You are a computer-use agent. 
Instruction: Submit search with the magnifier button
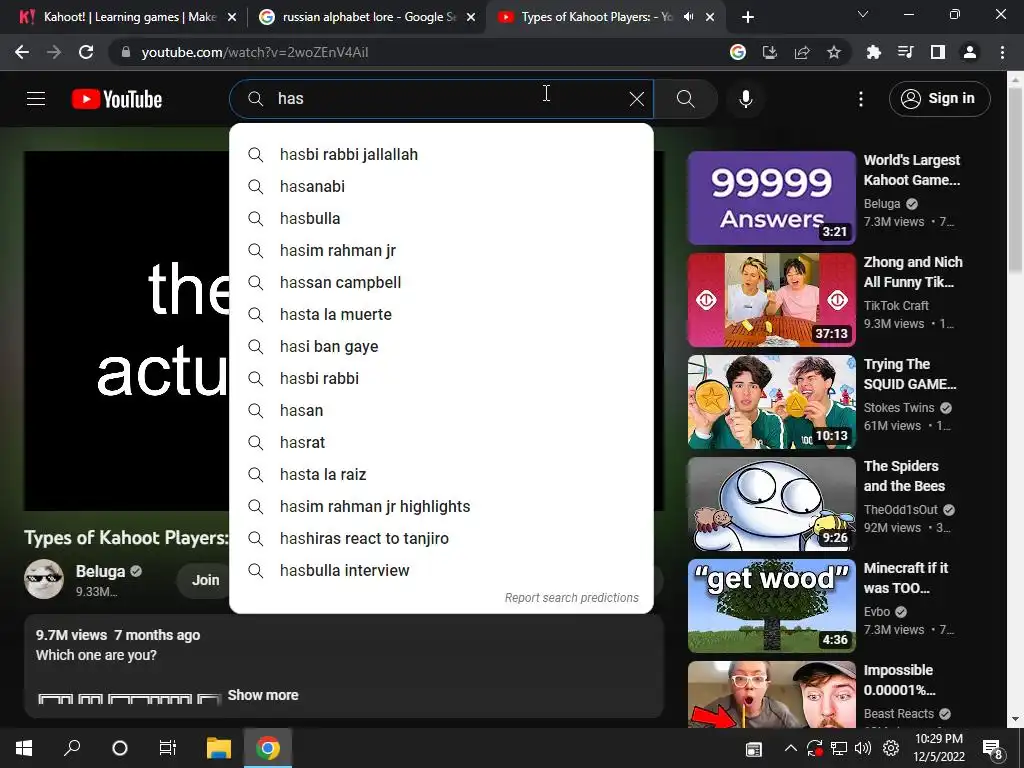point(685,99)
